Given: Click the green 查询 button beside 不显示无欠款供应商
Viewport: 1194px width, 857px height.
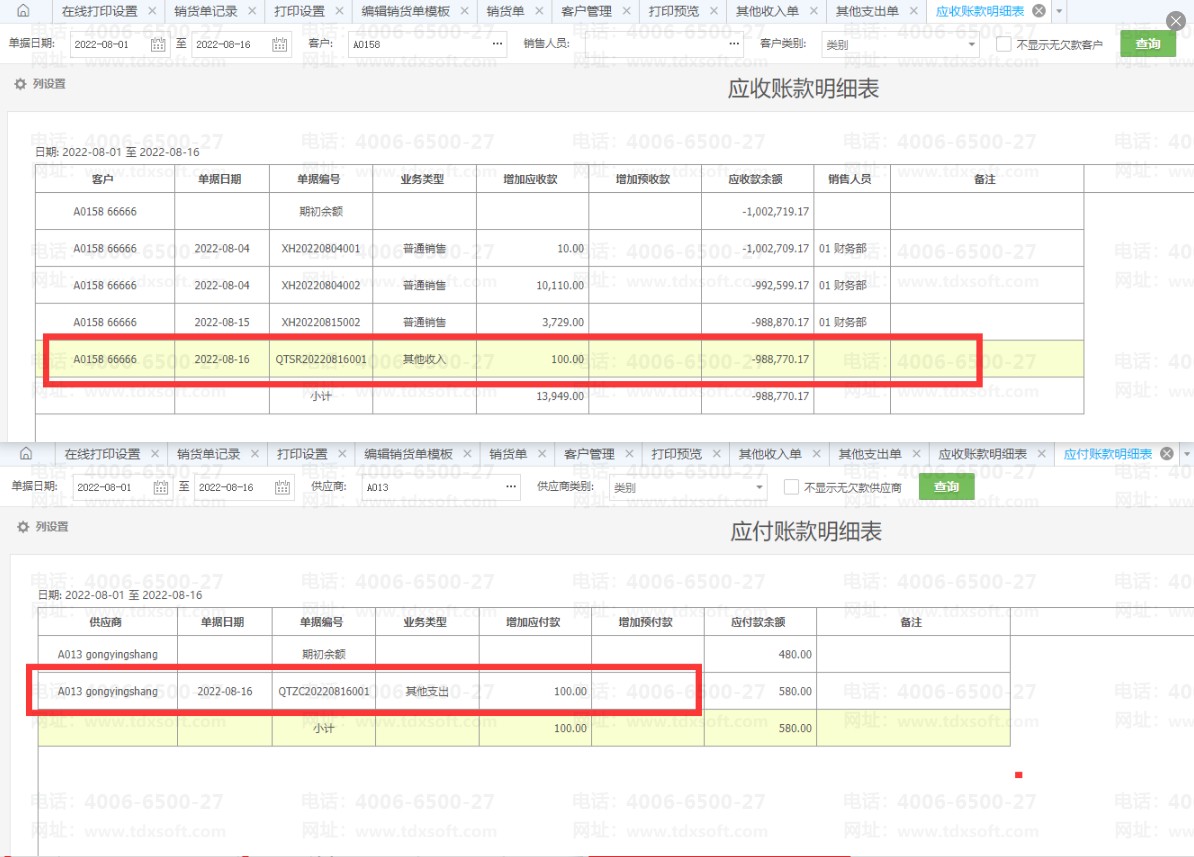Looking at the screenshot, I should click(x=946, y=487).
